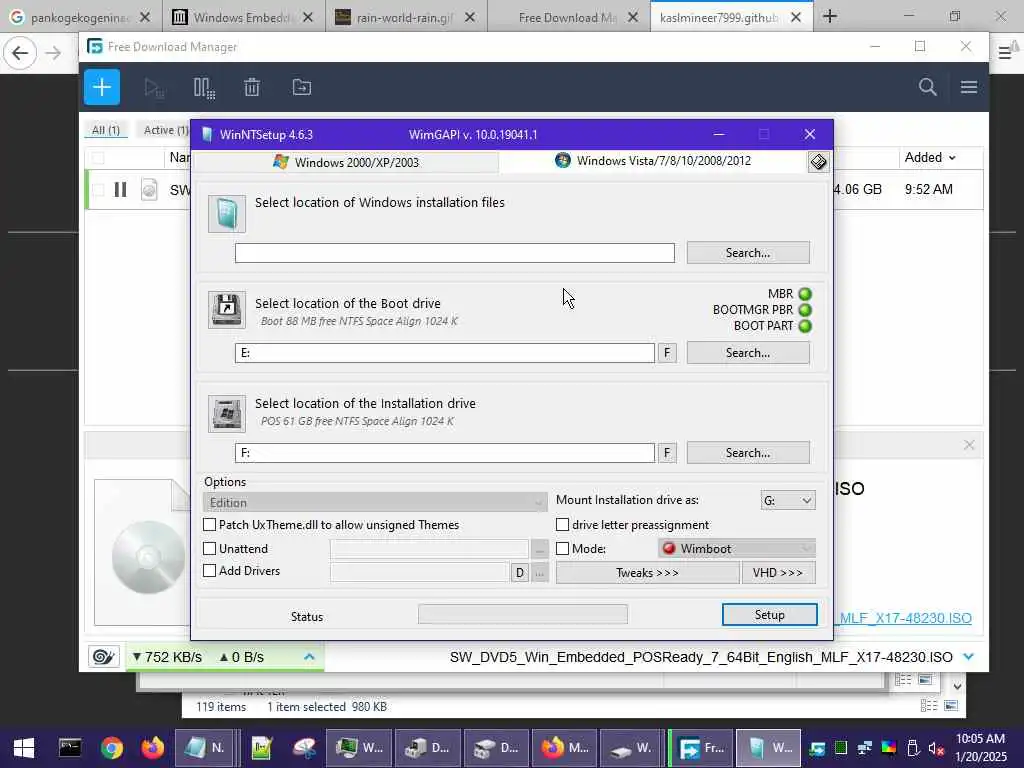Open the hamburger menu in Free Download Manager
Screen dimensions: 1024x768
click(x=968, y=87)
